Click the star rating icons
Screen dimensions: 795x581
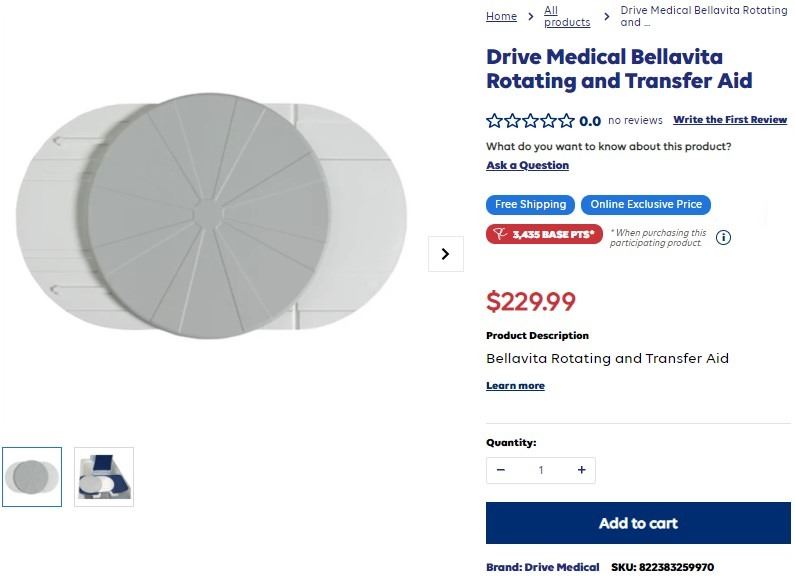530,121
